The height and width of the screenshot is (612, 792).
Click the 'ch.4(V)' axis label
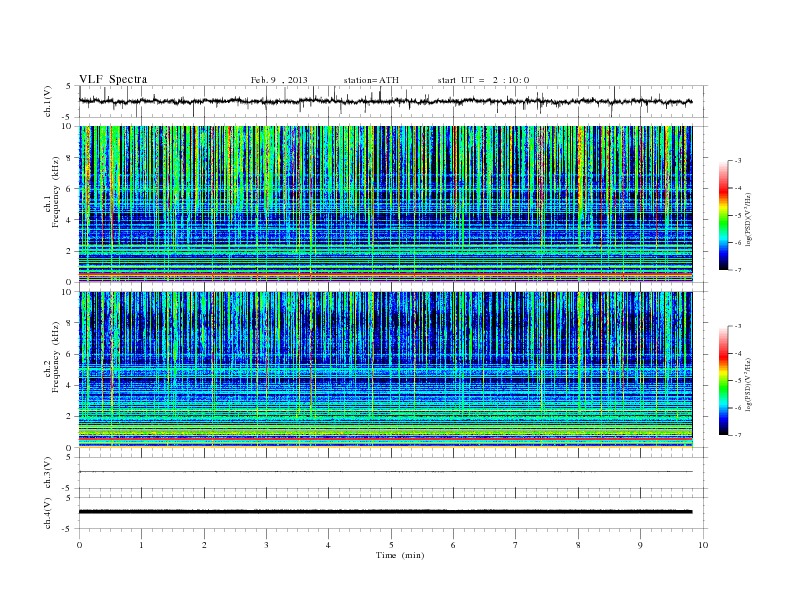pyautogui.click(x=48, y=513)
